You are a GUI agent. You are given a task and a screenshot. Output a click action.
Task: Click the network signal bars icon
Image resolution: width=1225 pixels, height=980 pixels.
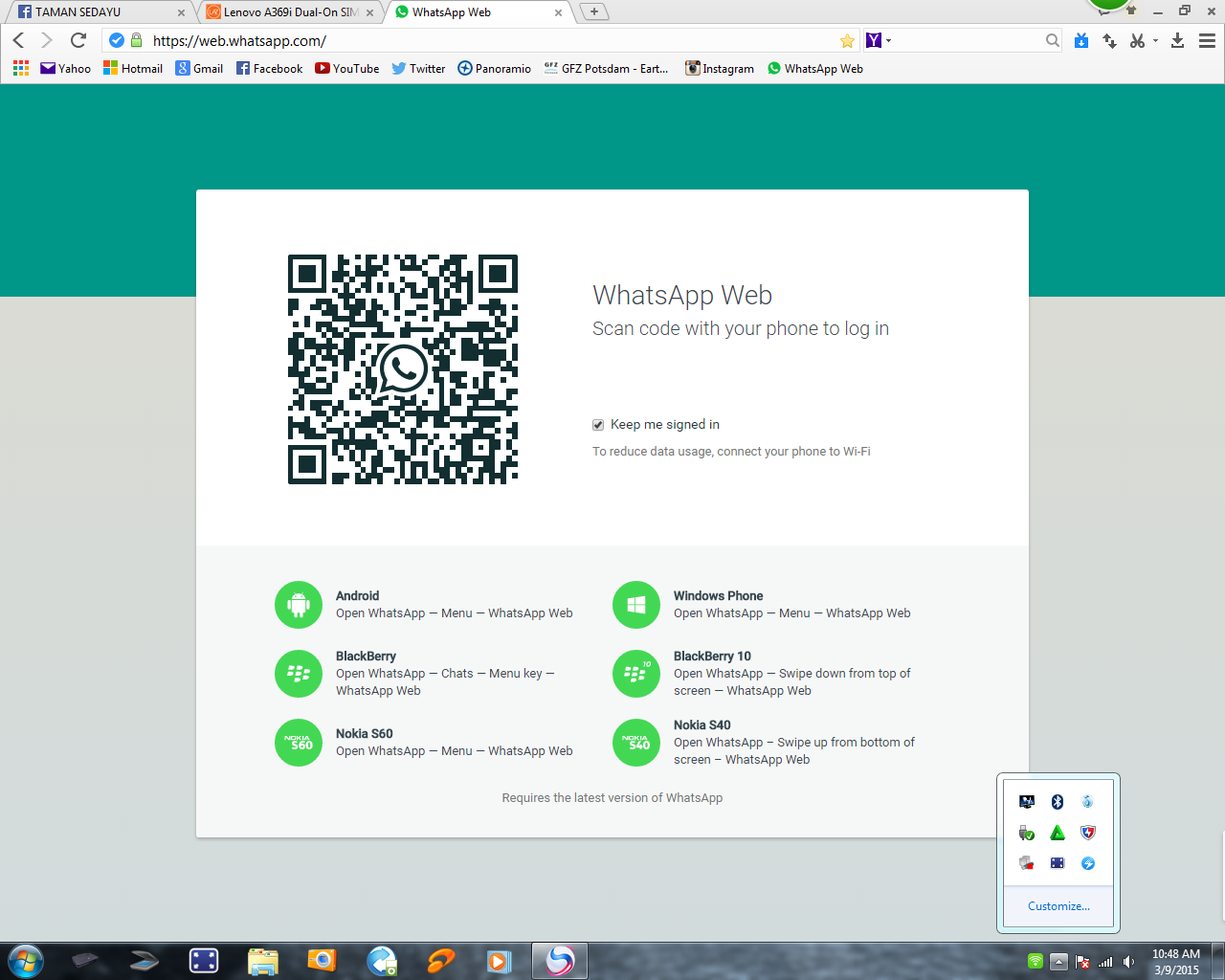pos(1105,962)
